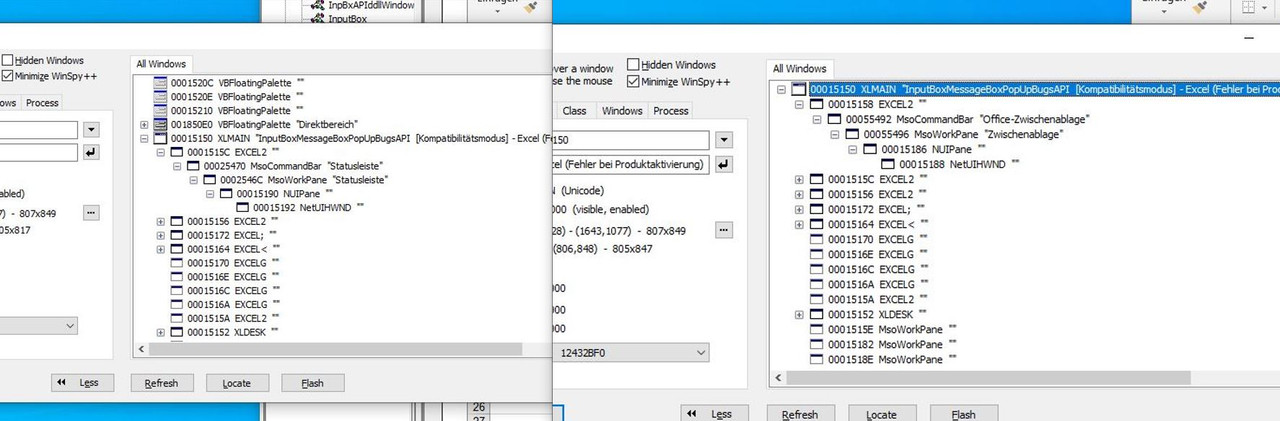Click window icon of 0001520E VBFloatingPalette row
Viewport: 1280px width, 421px height.
tap(160, 96)
